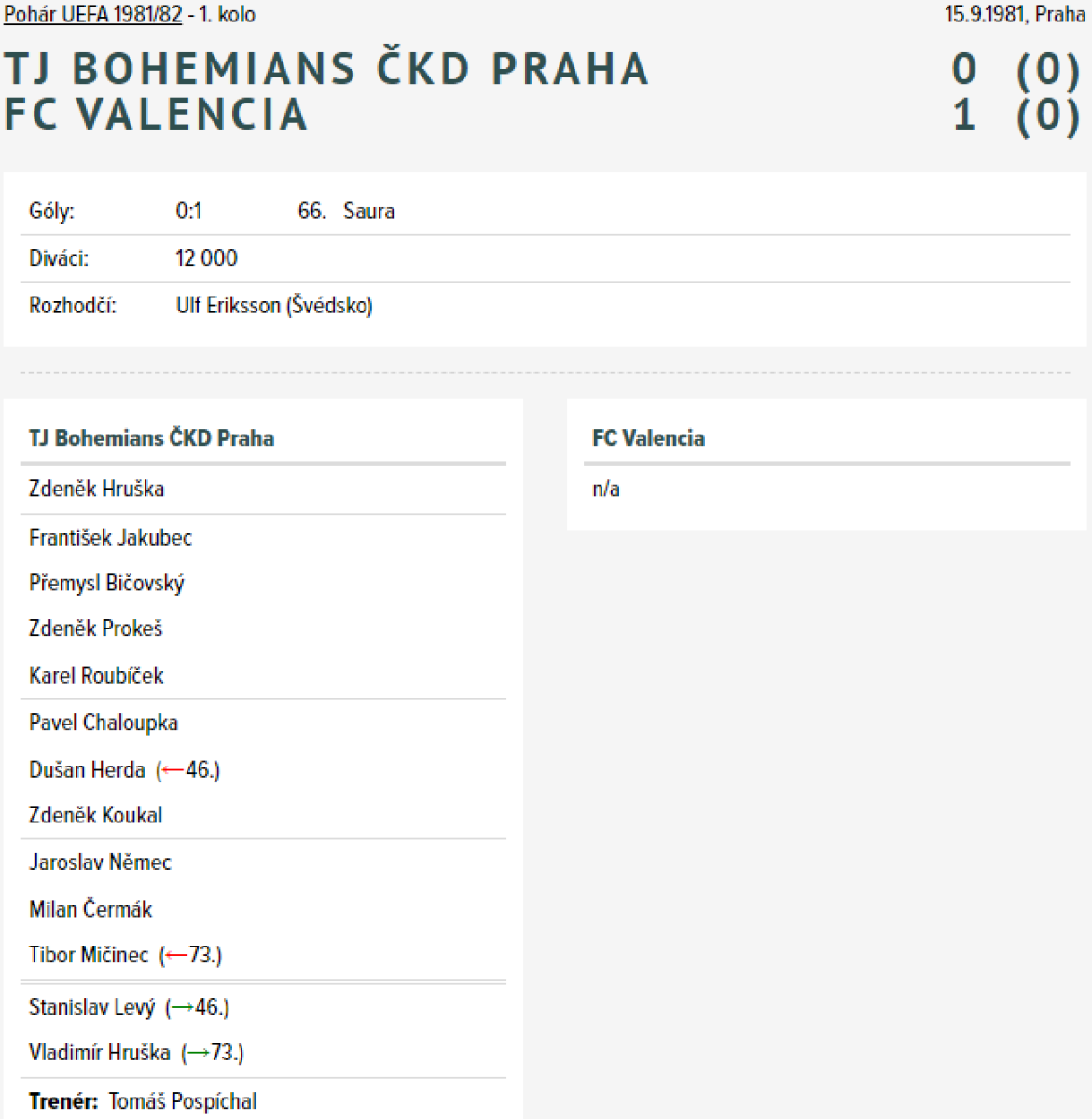Open František Jakubec player entry

(x=110, y=538)
